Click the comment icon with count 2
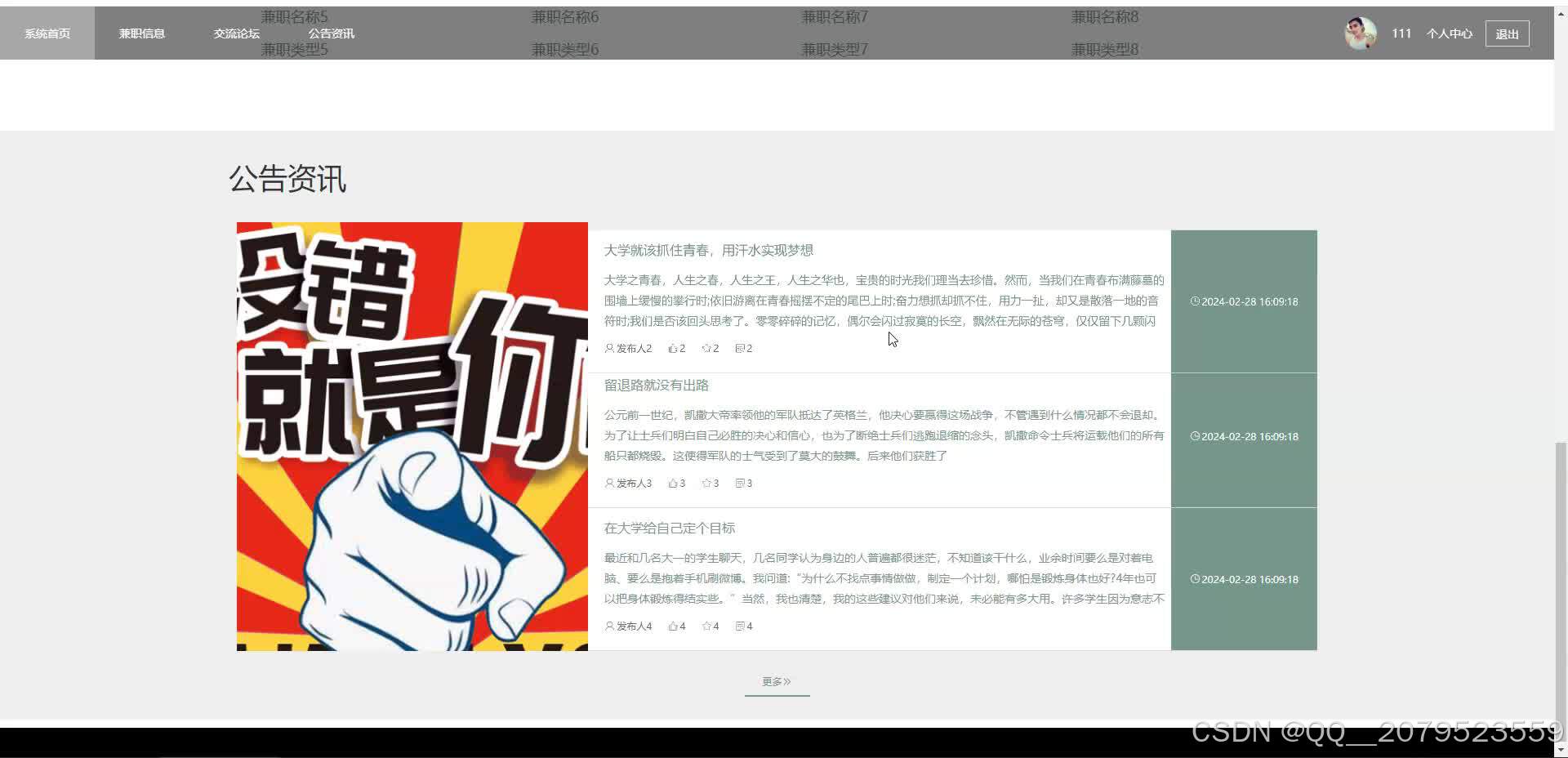Screen dimensions: 1568x758 (740, 348)
